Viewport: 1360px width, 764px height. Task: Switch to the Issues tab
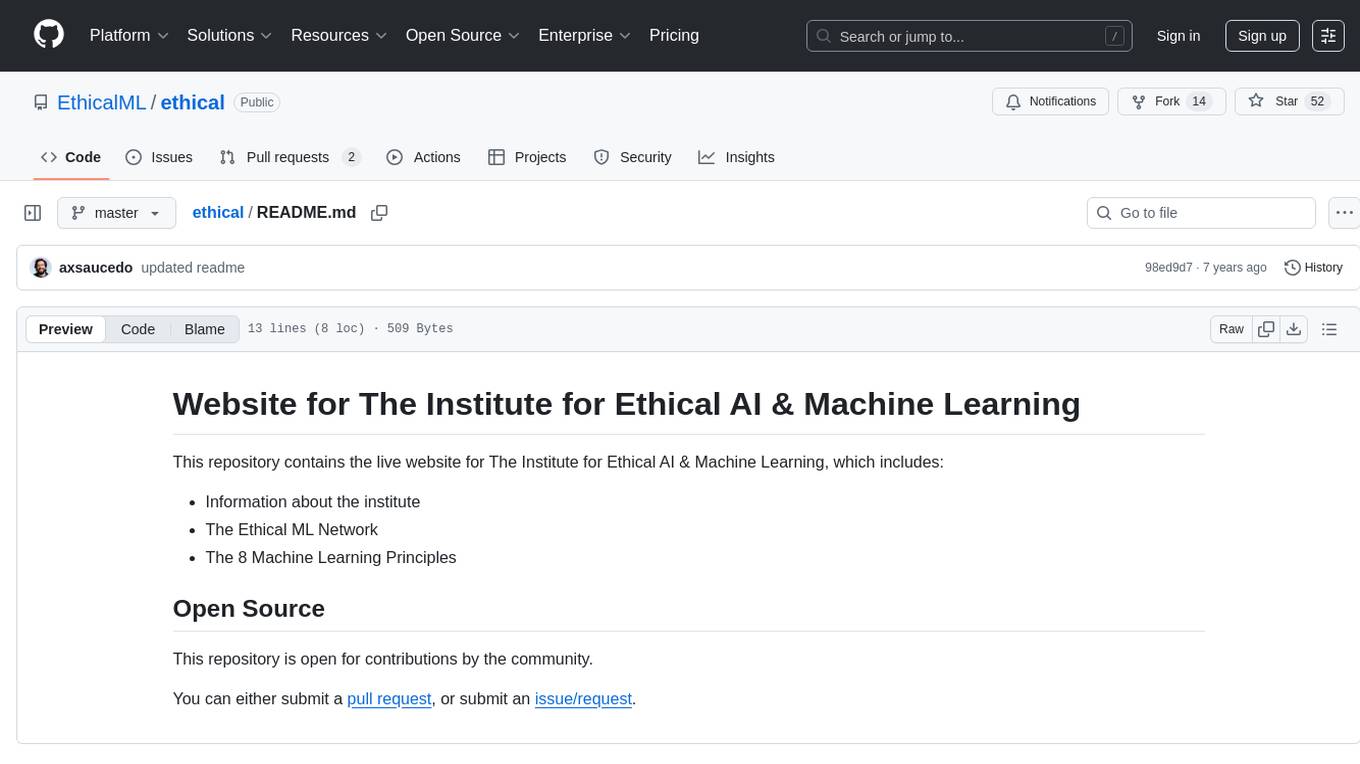[x=159, y=157]
